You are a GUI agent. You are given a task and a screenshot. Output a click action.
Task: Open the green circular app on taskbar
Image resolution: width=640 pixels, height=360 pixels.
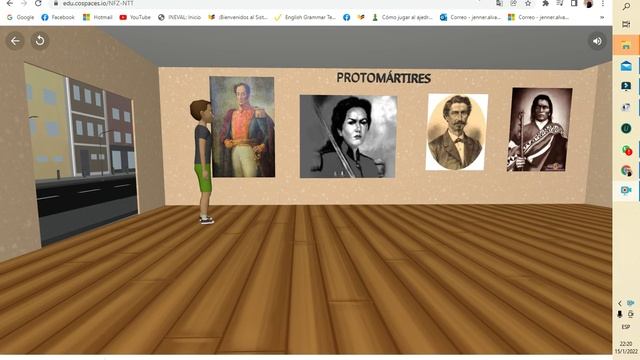coord(626,129)
